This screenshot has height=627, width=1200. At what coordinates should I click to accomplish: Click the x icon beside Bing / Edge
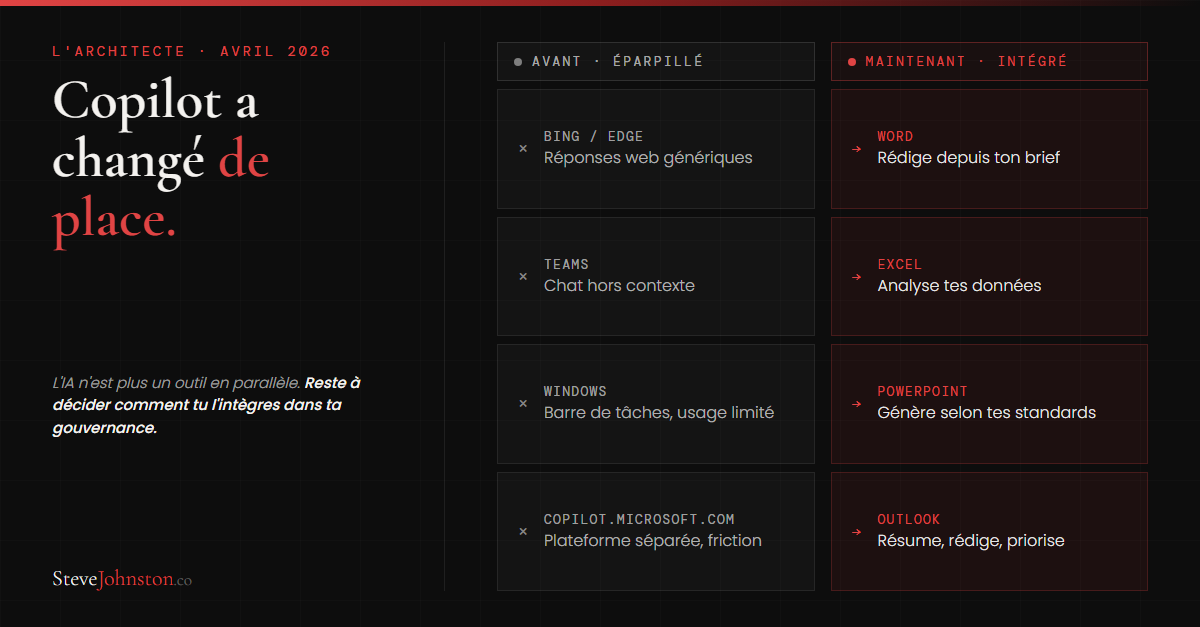click(x=523, y=148)
